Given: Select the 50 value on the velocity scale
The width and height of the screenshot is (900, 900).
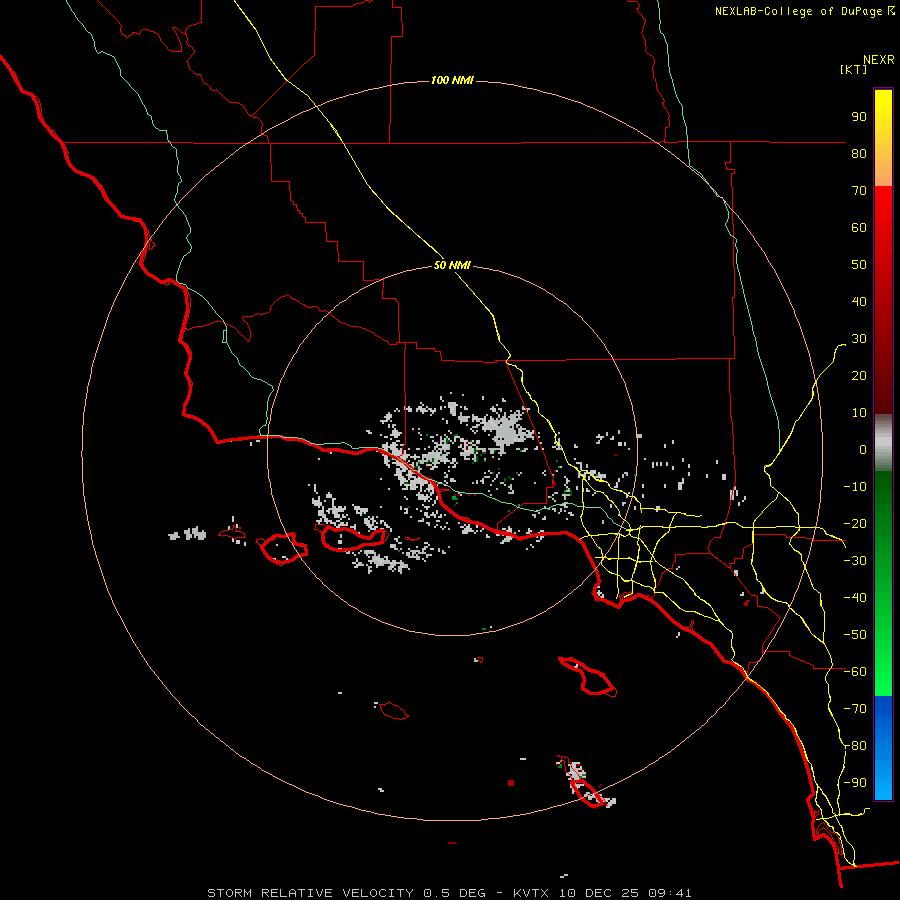Looking at the screenshot, I should pos(859,265).
